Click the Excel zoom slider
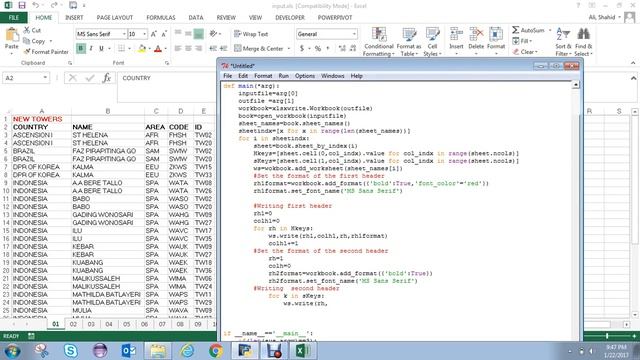 click(x=607, y=336)
